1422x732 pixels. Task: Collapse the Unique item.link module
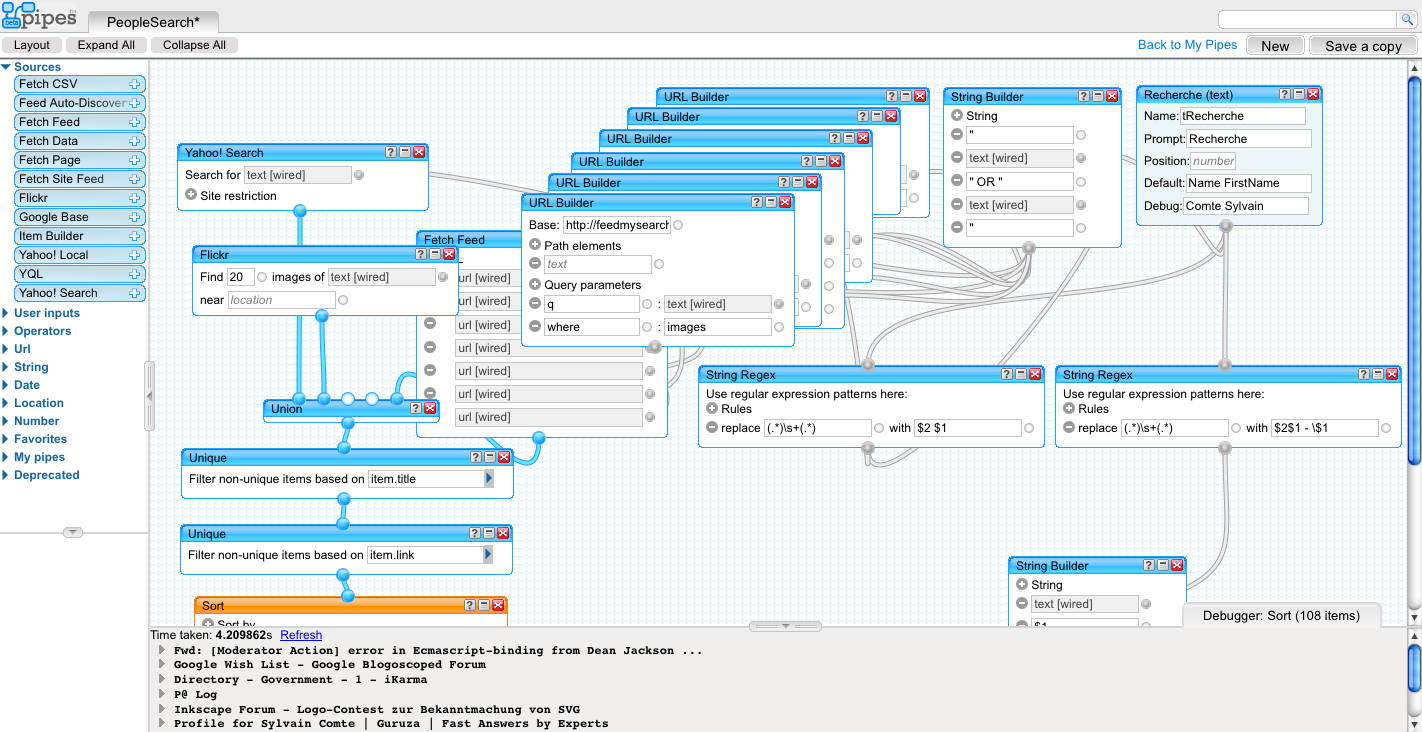489,533
